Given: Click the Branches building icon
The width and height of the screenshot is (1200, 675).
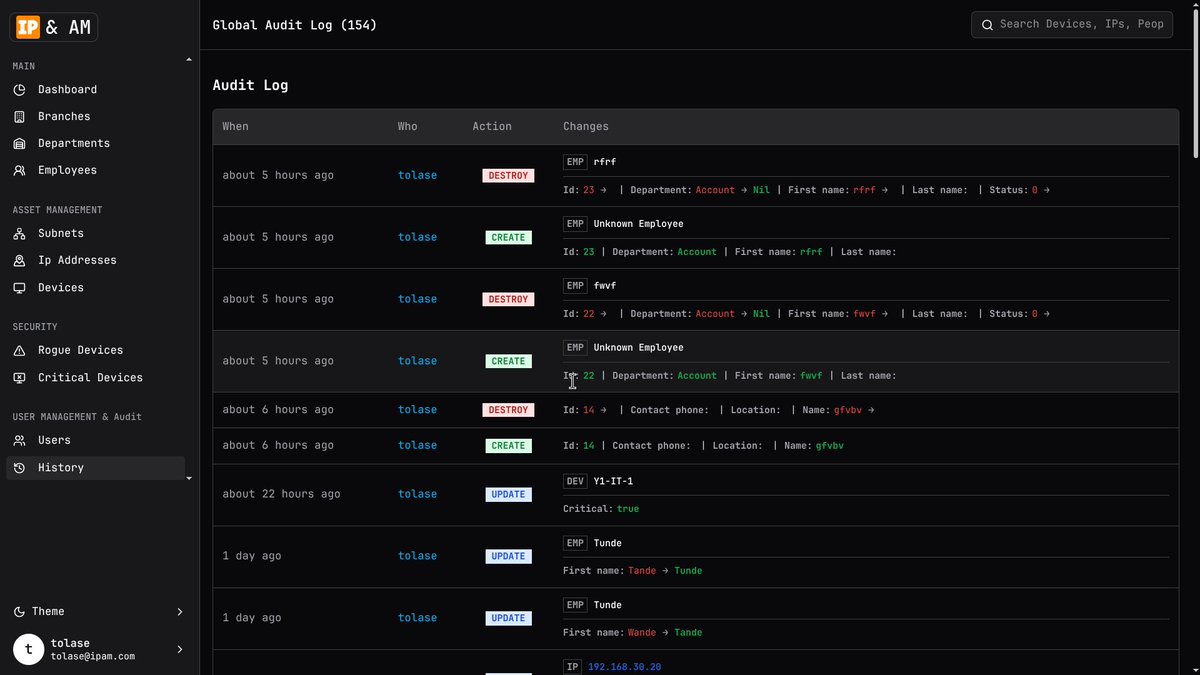Looking at the screenshot, I should coord(19,117).
